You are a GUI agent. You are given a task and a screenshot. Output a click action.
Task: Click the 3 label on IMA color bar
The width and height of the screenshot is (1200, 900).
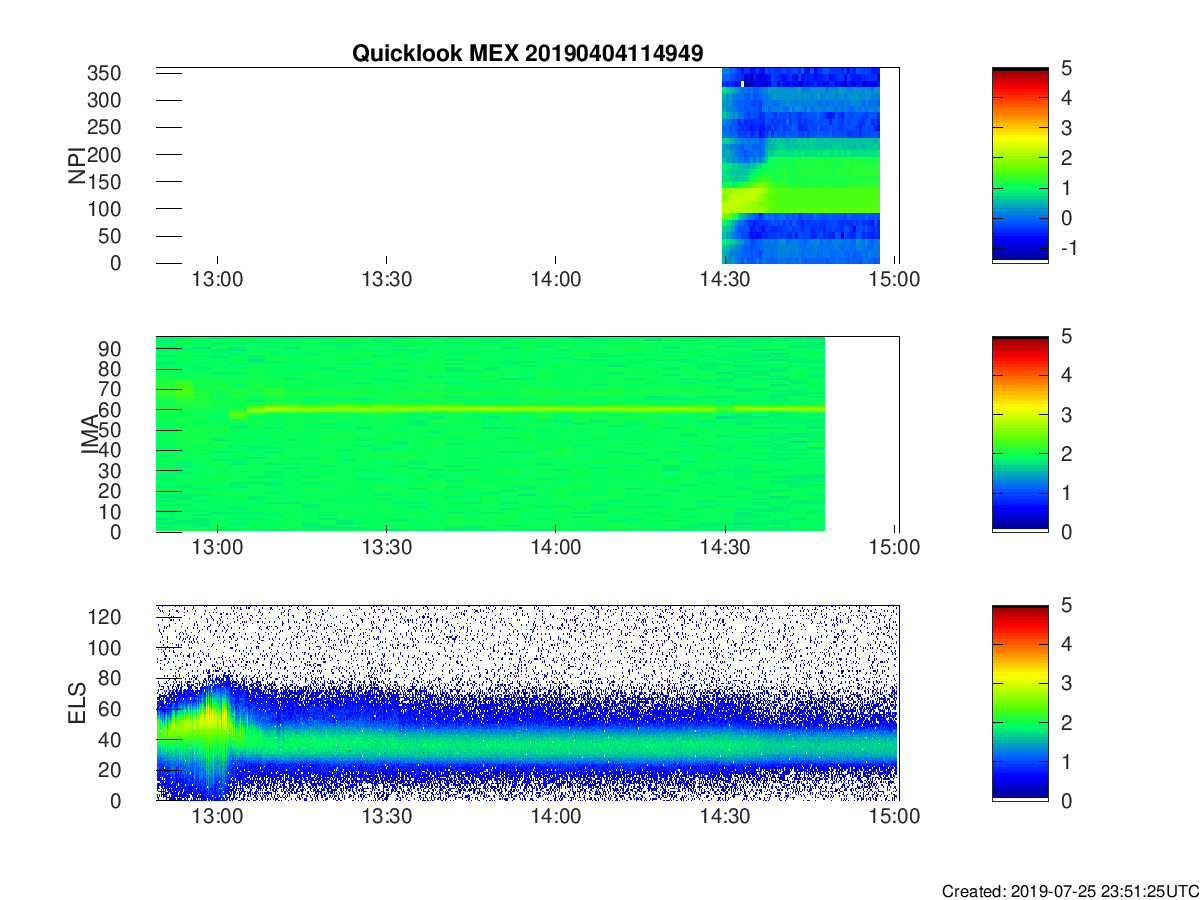pyautogui.click(x=1065, y=415)
